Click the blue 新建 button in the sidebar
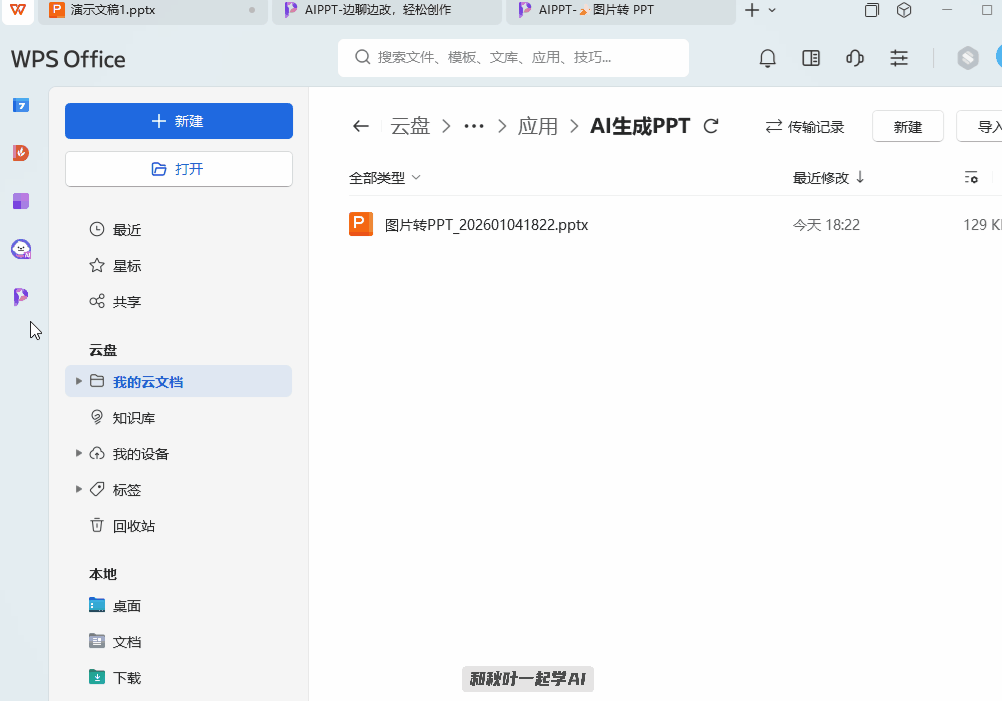1002x701 pixels. (x=178, y=120)
